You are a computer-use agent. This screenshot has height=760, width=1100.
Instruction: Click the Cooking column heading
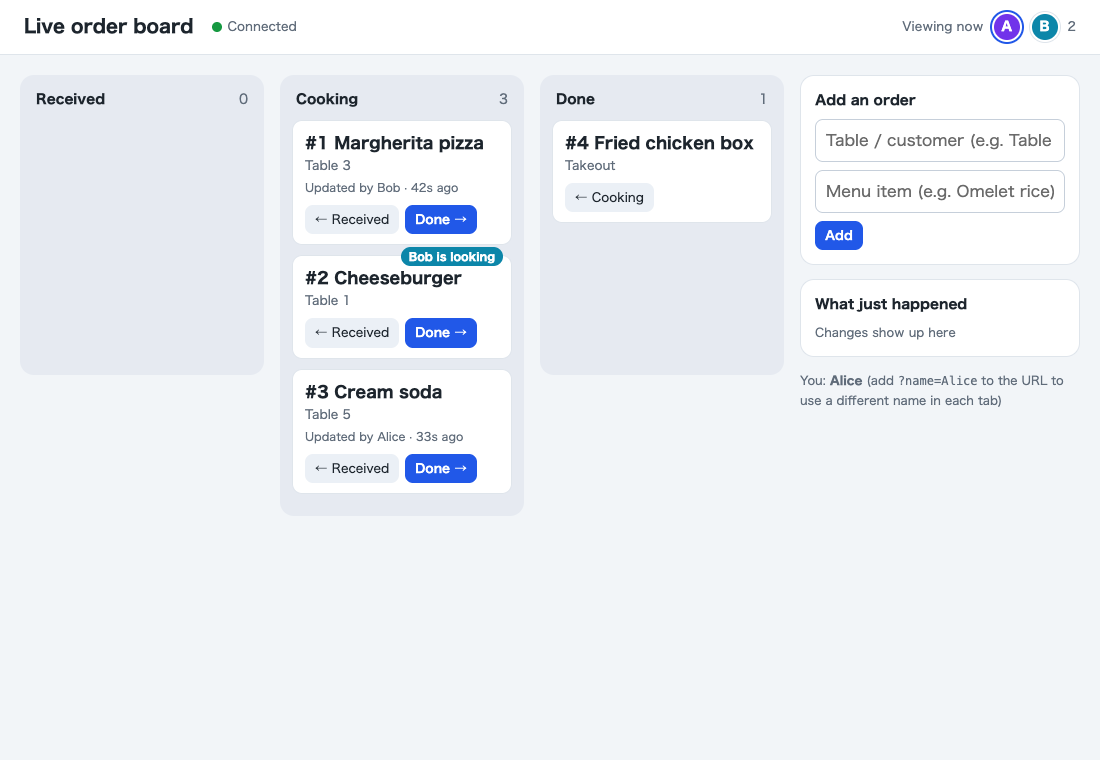[x=327, y=99]
